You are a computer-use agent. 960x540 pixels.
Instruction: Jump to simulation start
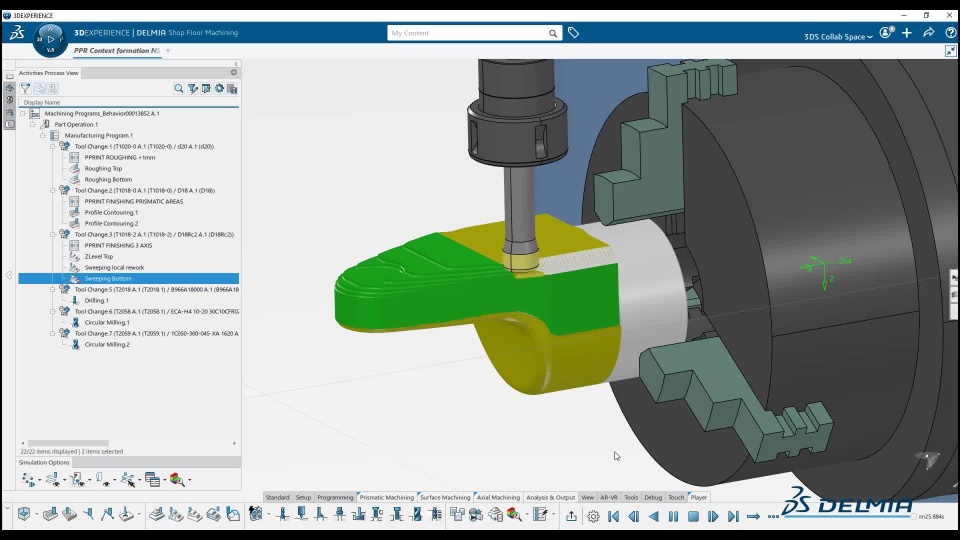[x=613, y=517]
